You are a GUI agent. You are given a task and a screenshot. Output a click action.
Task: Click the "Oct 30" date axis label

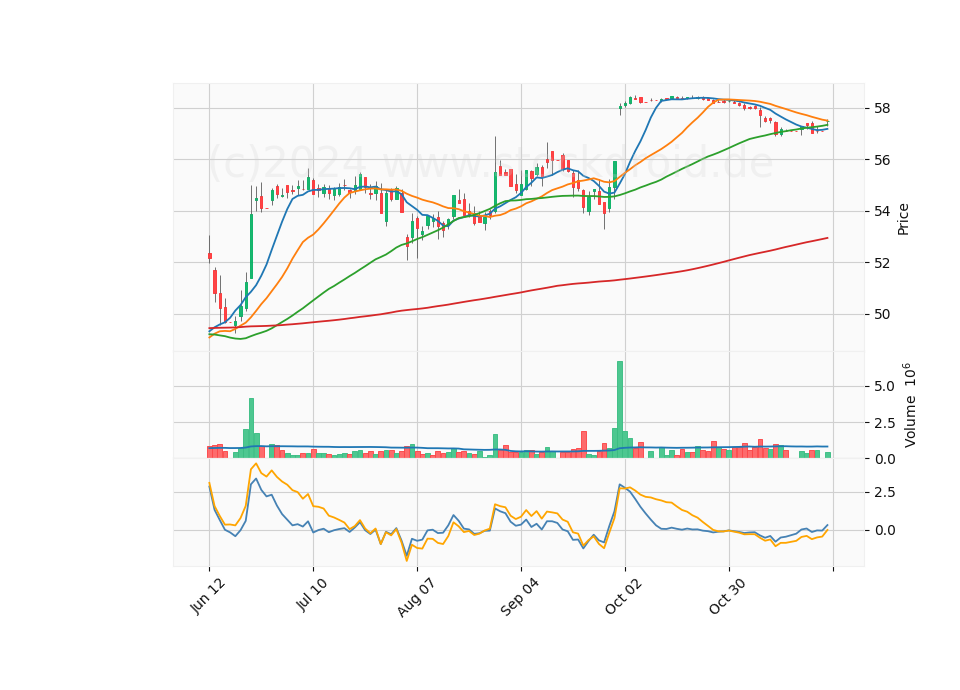click(x=727, y=596)
